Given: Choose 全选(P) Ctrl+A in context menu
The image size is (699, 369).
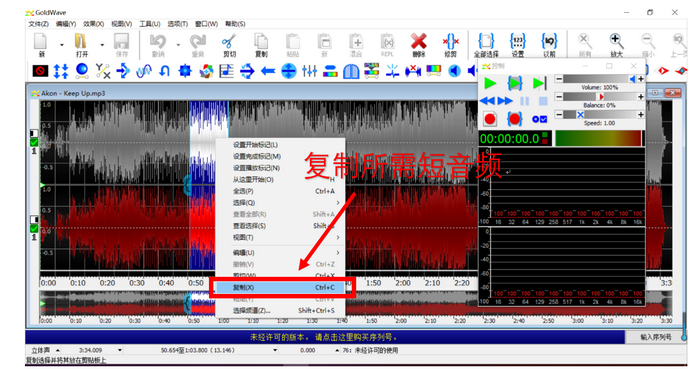Looking at the screenshot, I should pos(280,191).
